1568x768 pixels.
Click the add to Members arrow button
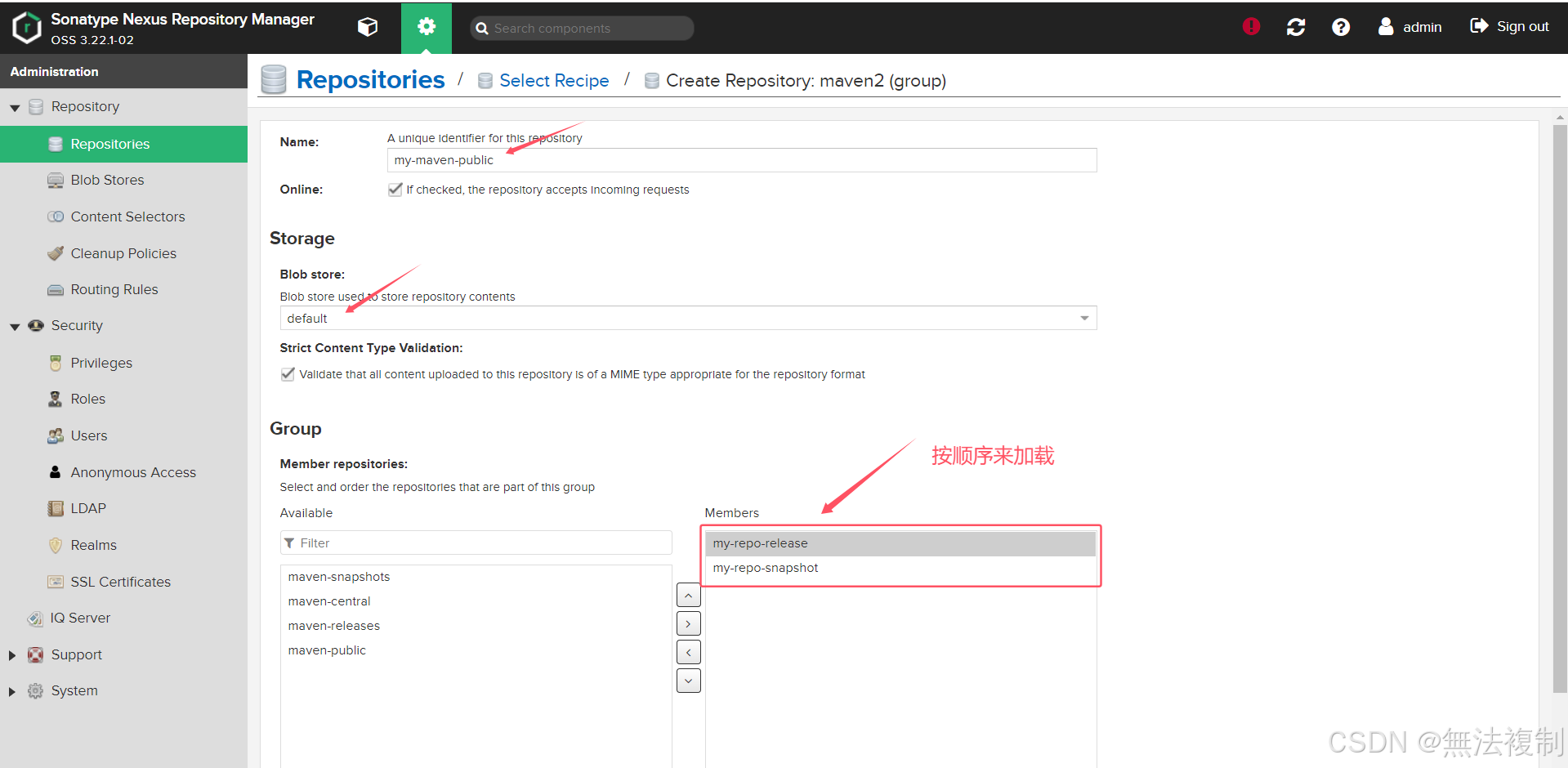pos(689,623)
